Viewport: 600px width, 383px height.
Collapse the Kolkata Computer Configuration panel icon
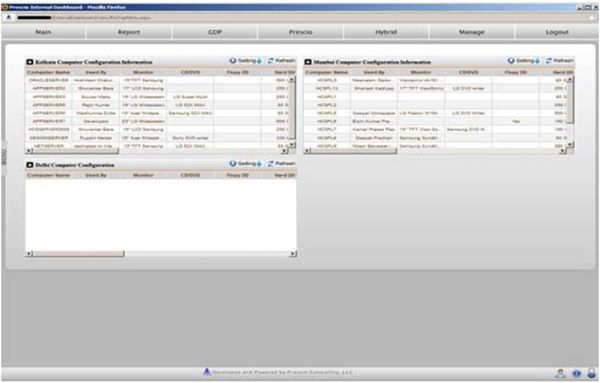[30, 62]
